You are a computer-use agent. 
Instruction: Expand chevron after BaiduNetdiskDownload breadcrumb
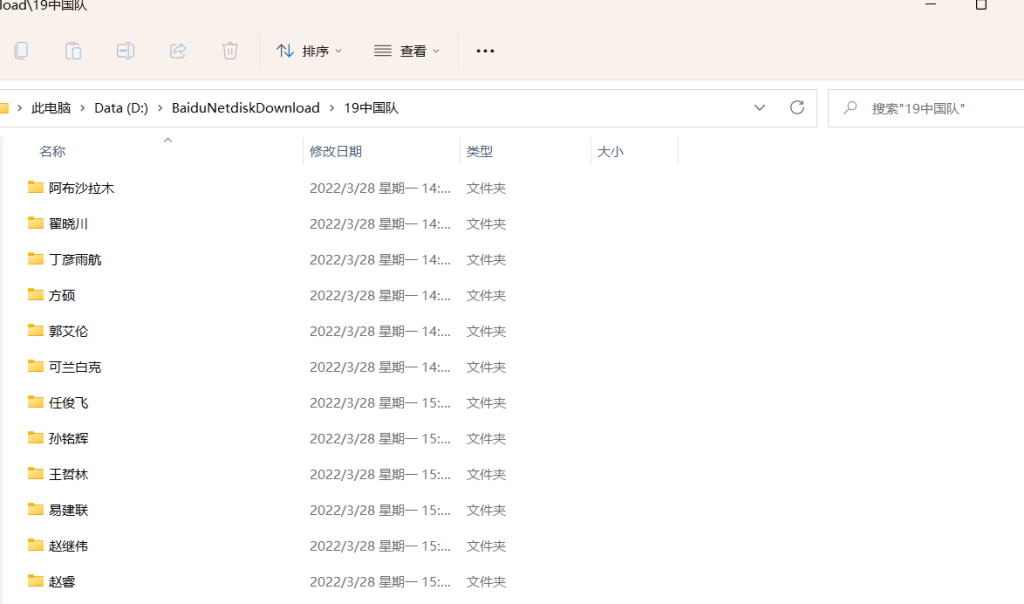coord(332,108)
